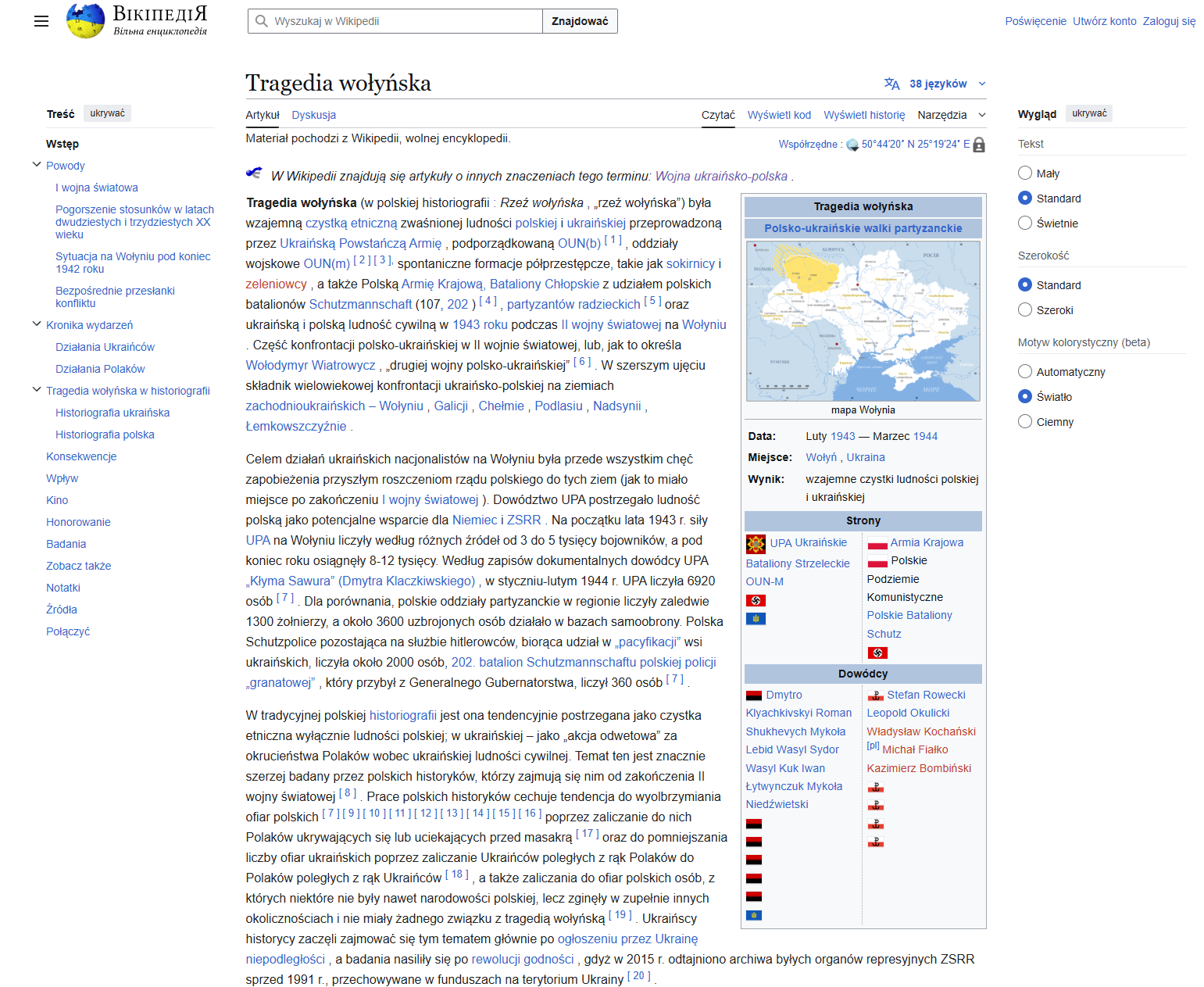Select the Szeroki width option

(1025, 310)
